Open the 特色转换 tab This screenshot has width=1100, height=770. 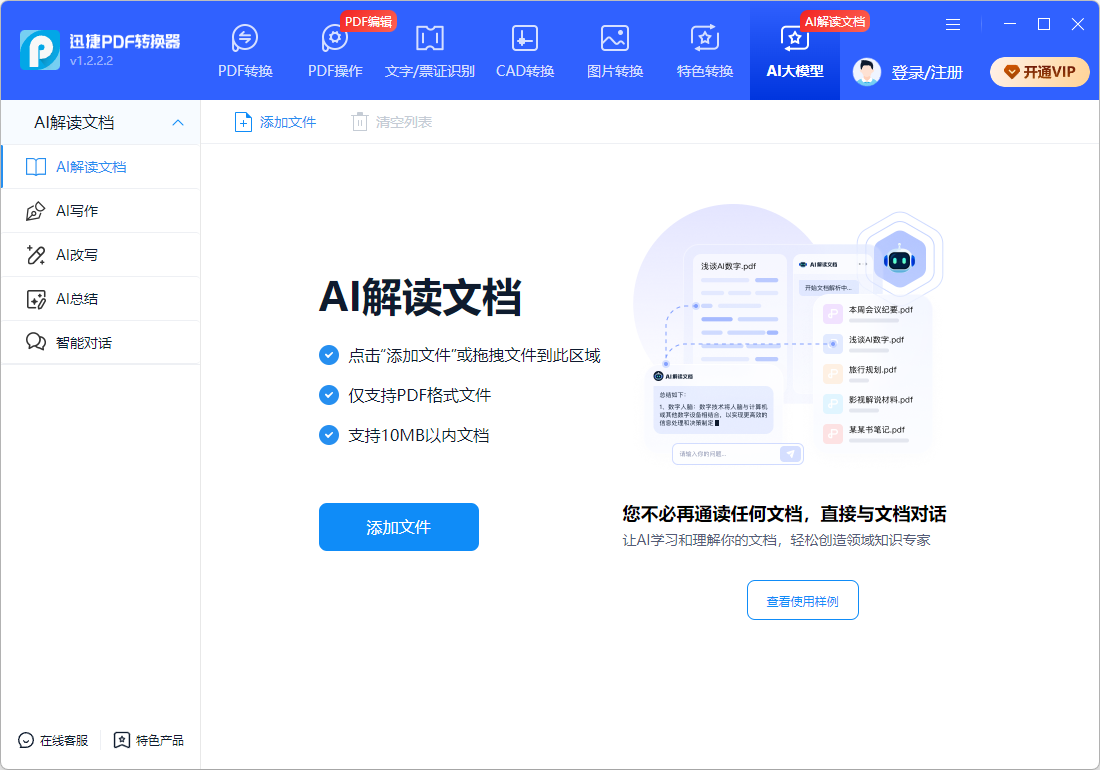704,50
